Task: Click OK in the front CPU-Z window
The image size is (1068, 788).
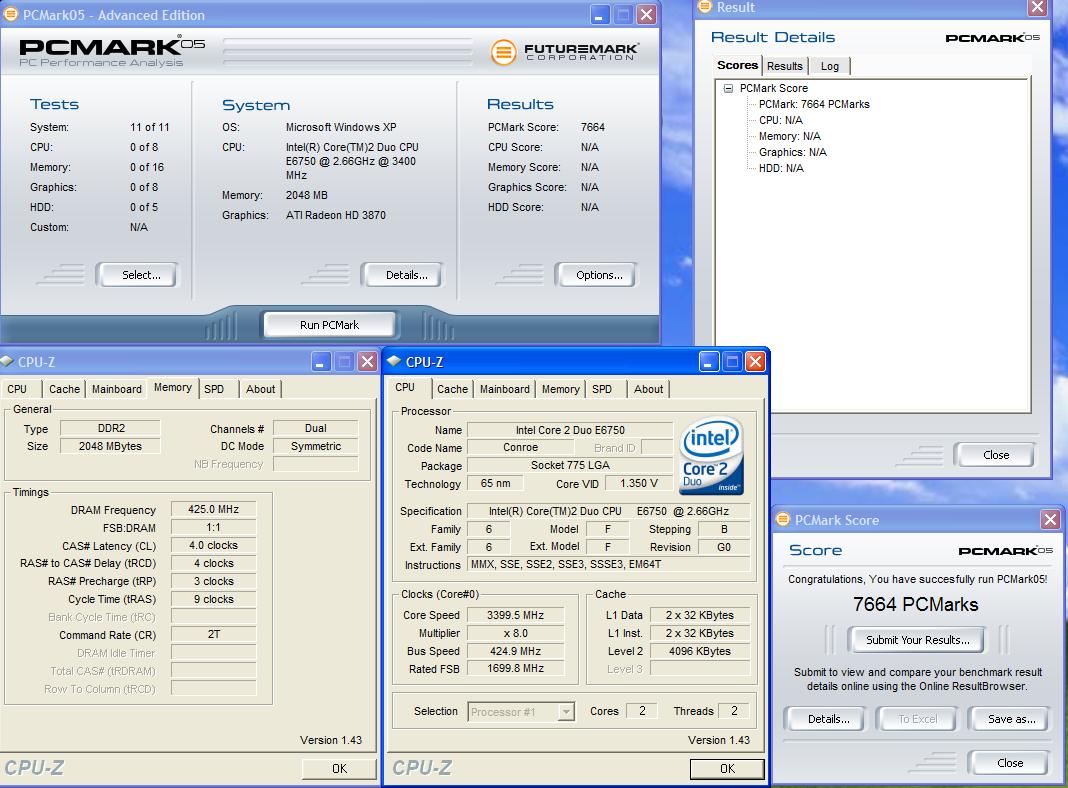Action: (x=727, y=768)
